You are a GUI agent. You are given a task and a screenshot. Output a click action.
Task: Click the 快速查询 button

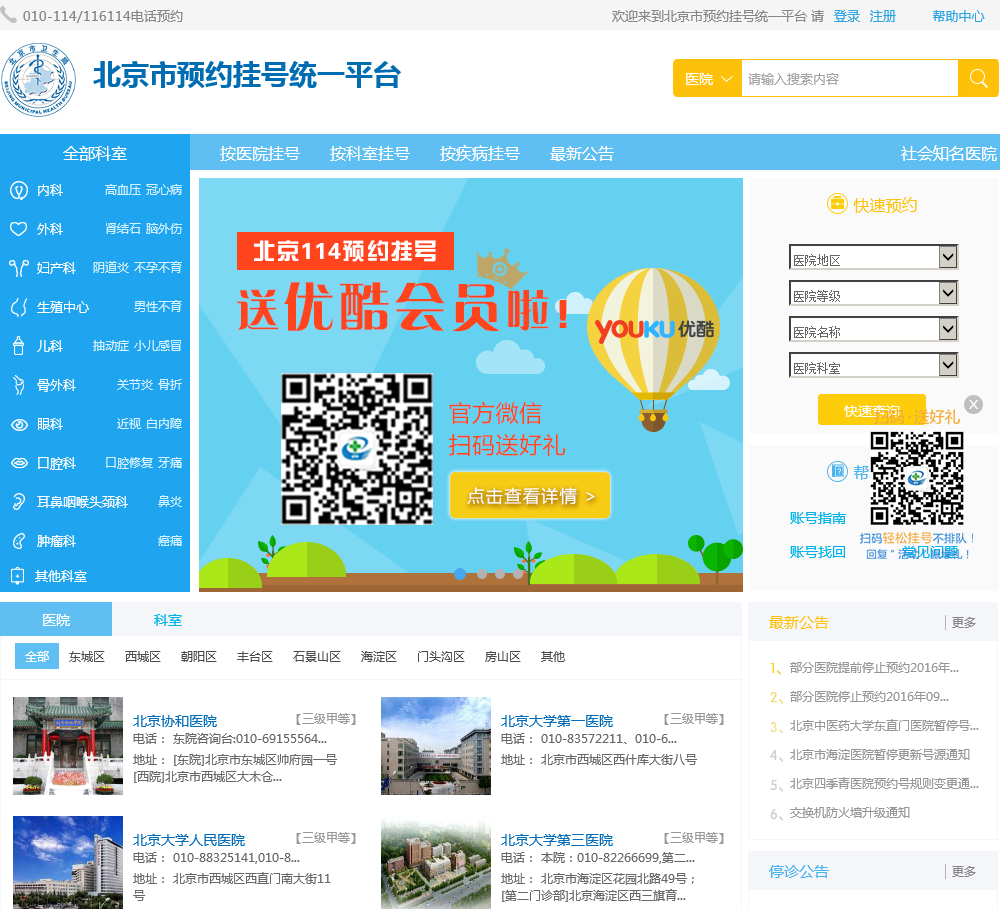[872, 410]
